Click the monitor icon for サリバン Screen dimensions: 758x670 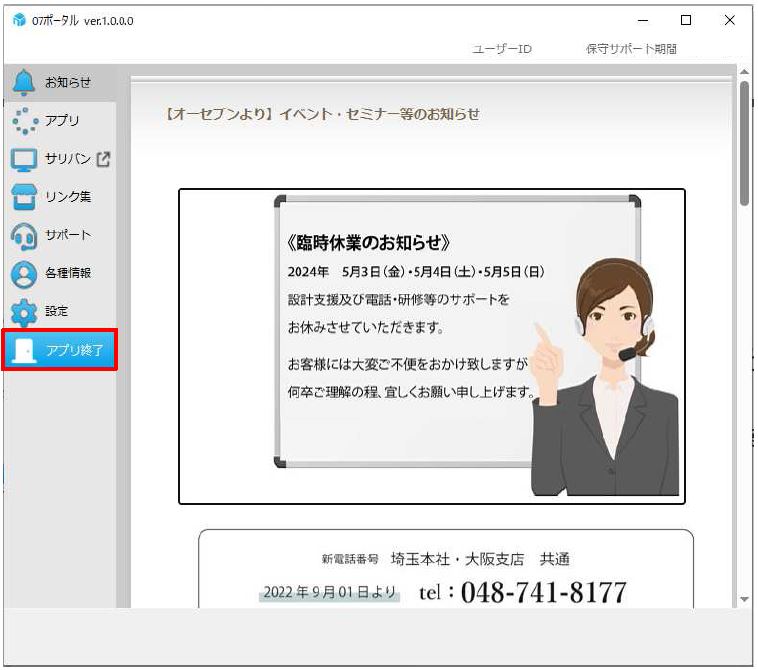[x=24, y=160]
